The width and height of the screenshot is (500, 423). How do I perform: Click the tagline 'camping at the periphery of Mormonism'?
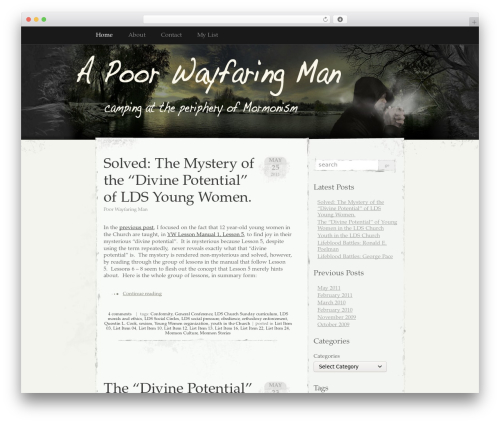point(201,109)
